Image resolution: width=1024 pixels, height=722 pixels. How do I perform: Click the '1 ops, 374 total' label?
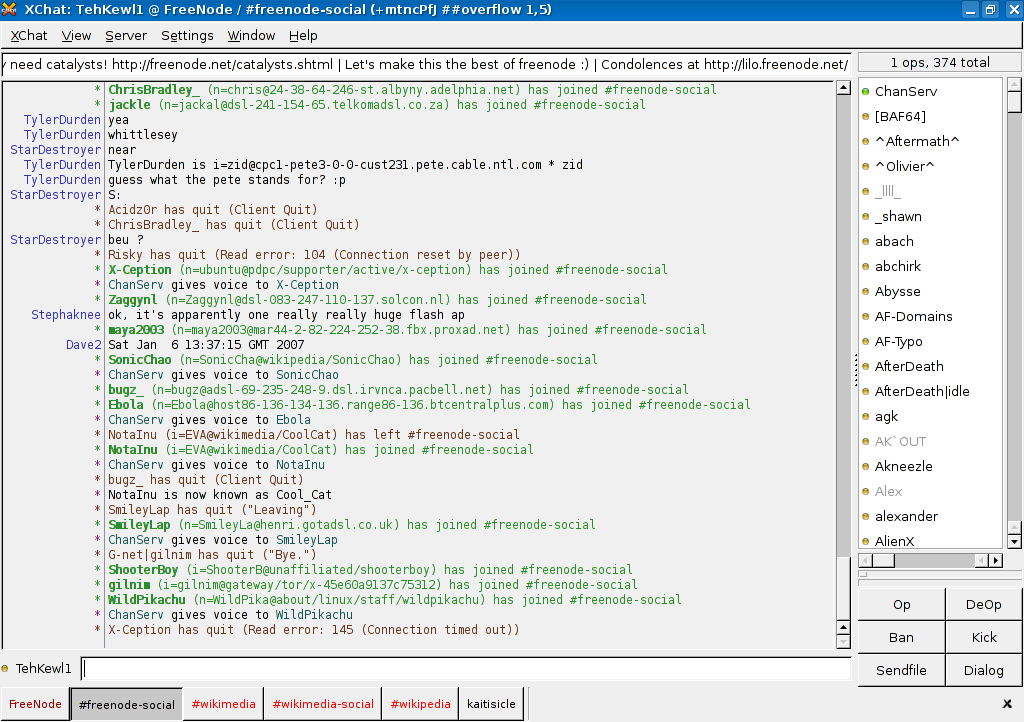tap(940, 63)
